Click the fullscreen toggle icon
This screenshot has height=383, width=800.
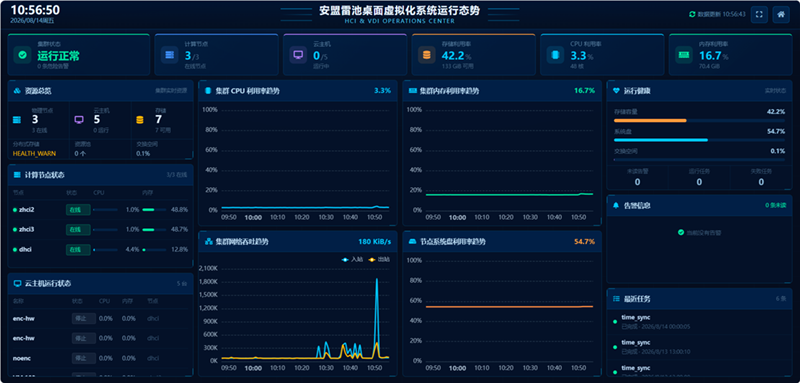[759, 14]
